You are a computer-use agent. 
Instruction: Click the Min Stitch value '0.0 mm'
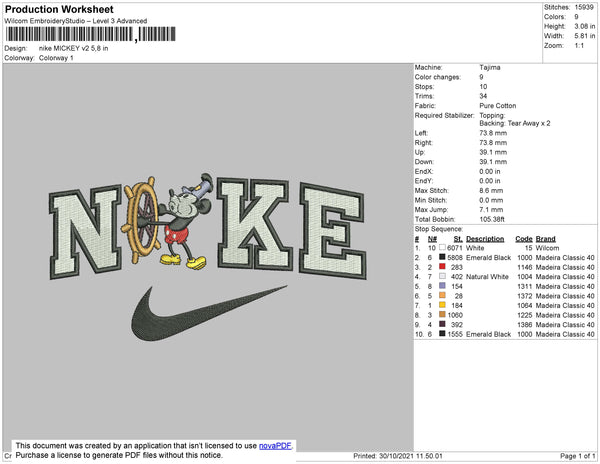(x=491, y=200)
